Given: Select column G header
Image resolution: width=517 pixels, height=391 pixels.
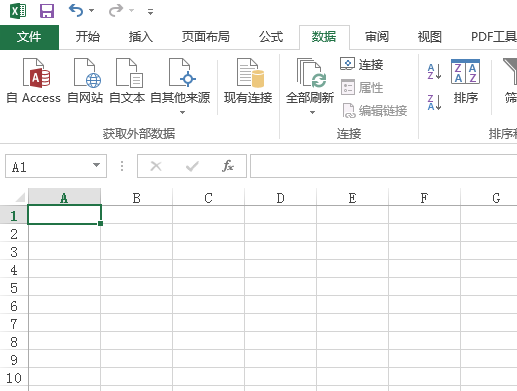Looking at the screenshot, I should click(x=489, y=197).
